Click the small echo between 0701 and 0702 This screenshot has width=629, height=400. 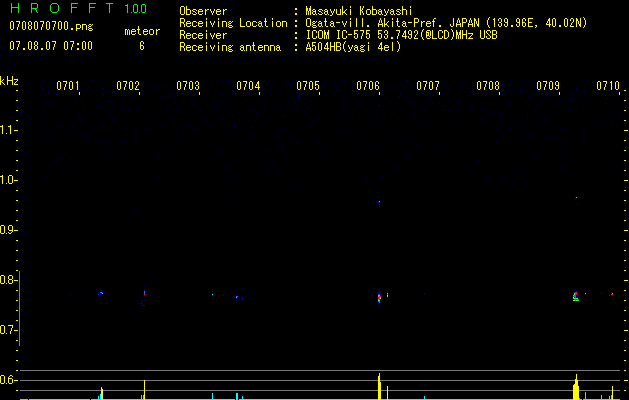coord(100,293)
